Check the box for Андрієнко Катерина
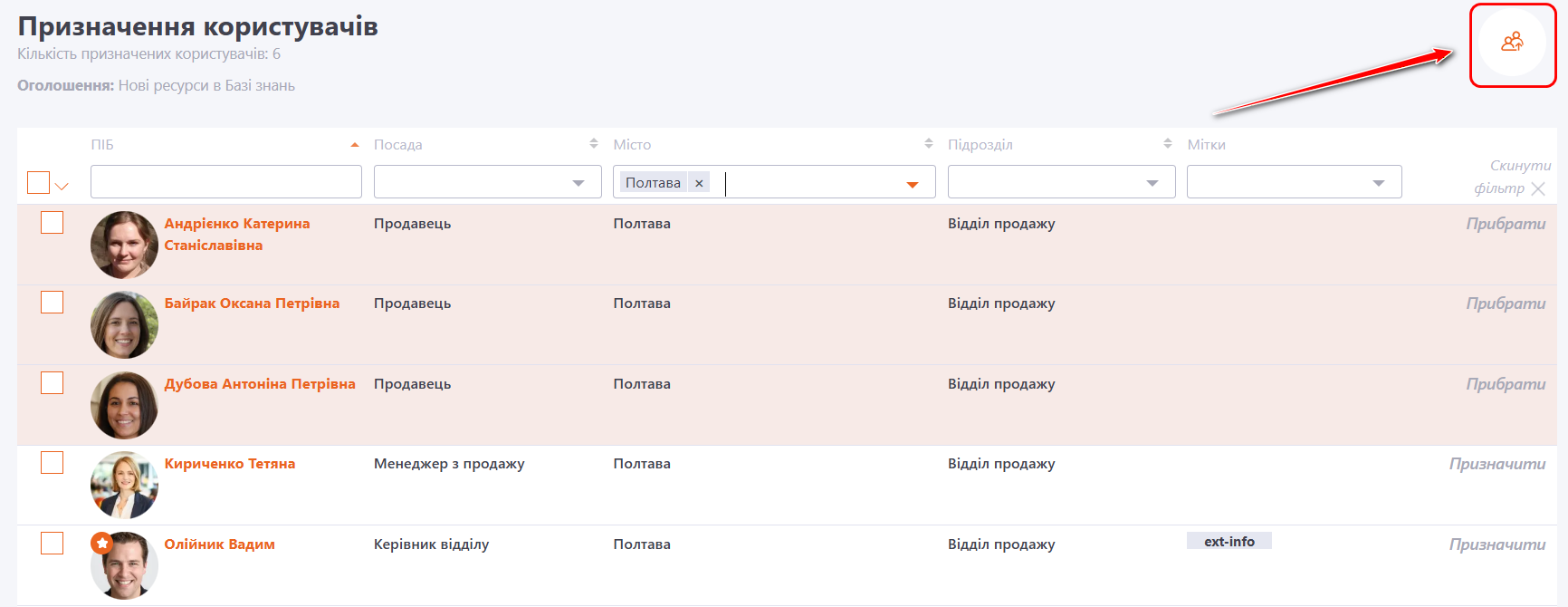 (x=53, y=223)
